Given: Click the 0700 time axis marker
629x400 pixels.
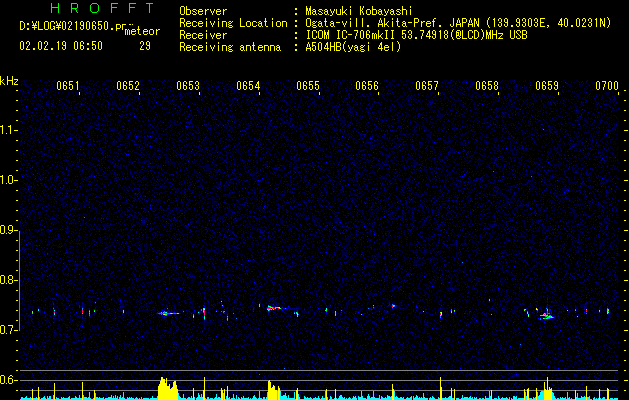Looking at the screenshot, I should [607, 86].
